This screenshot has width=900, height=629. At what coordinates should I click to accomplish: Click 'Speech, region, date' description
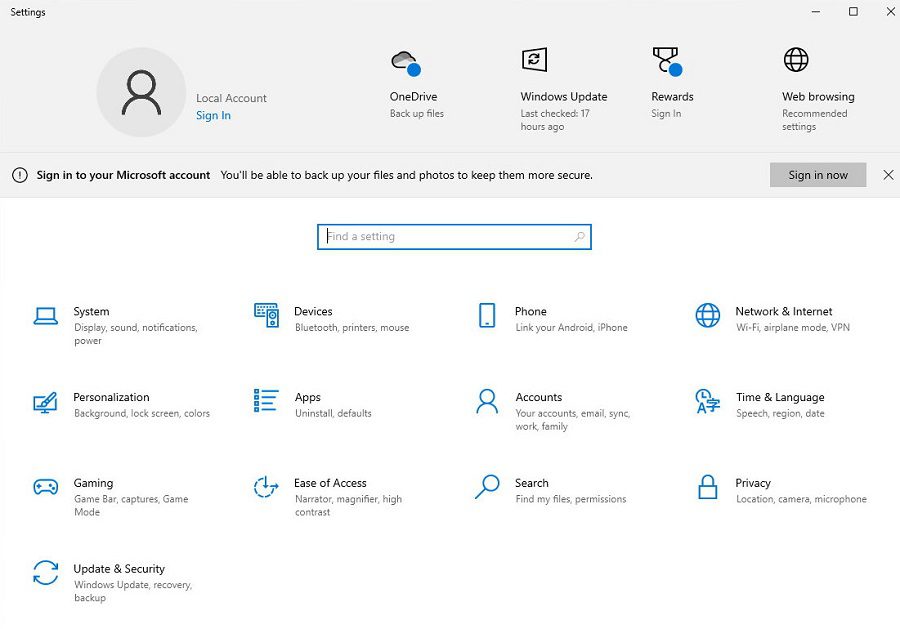pyautogui.click(x=780, y=413)
